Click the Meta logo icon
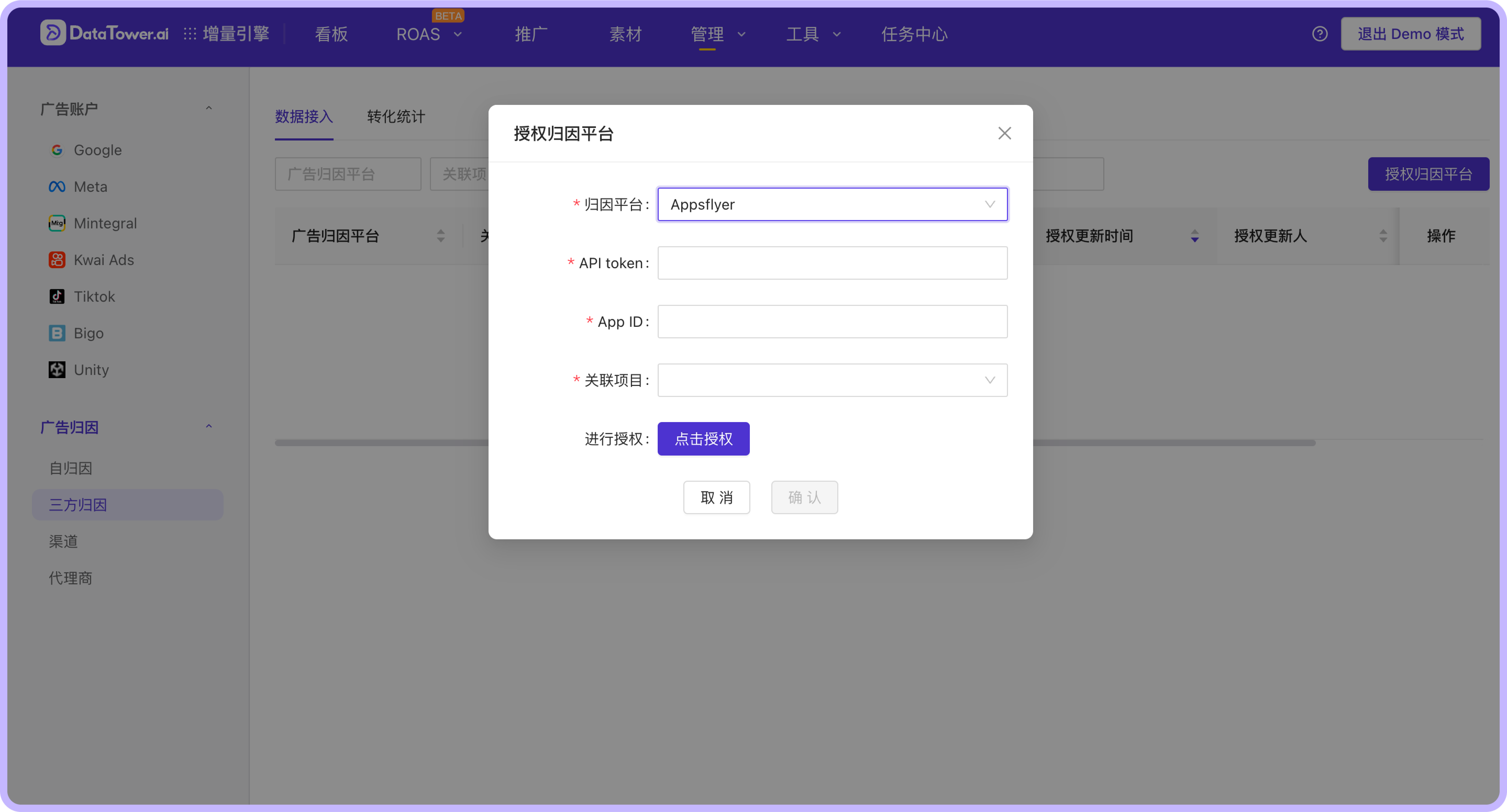The image size is (1507, 812). click(x=57, y=187)
